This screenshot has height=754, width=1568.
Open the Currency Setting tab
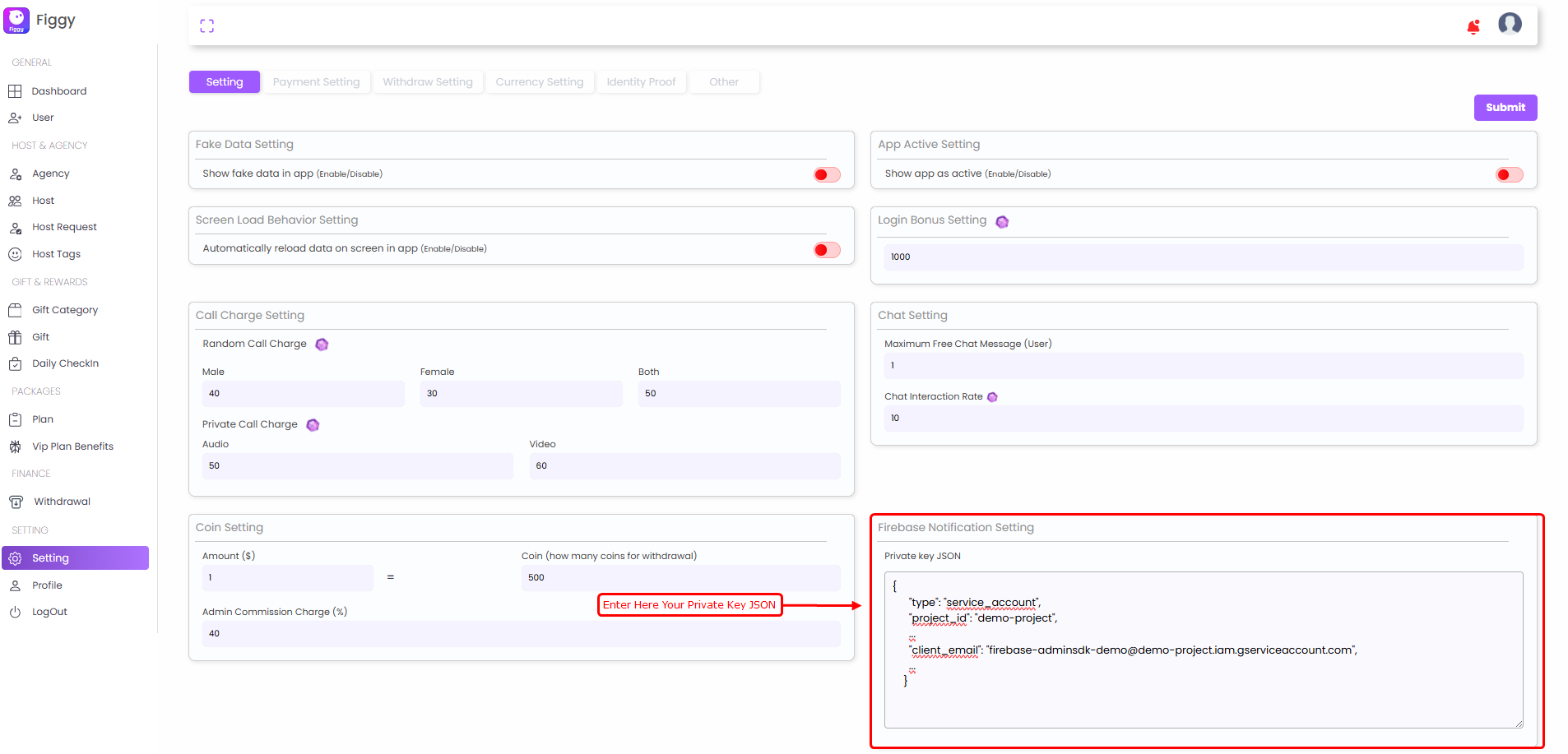pyautogui.click(x=540, y=82)
